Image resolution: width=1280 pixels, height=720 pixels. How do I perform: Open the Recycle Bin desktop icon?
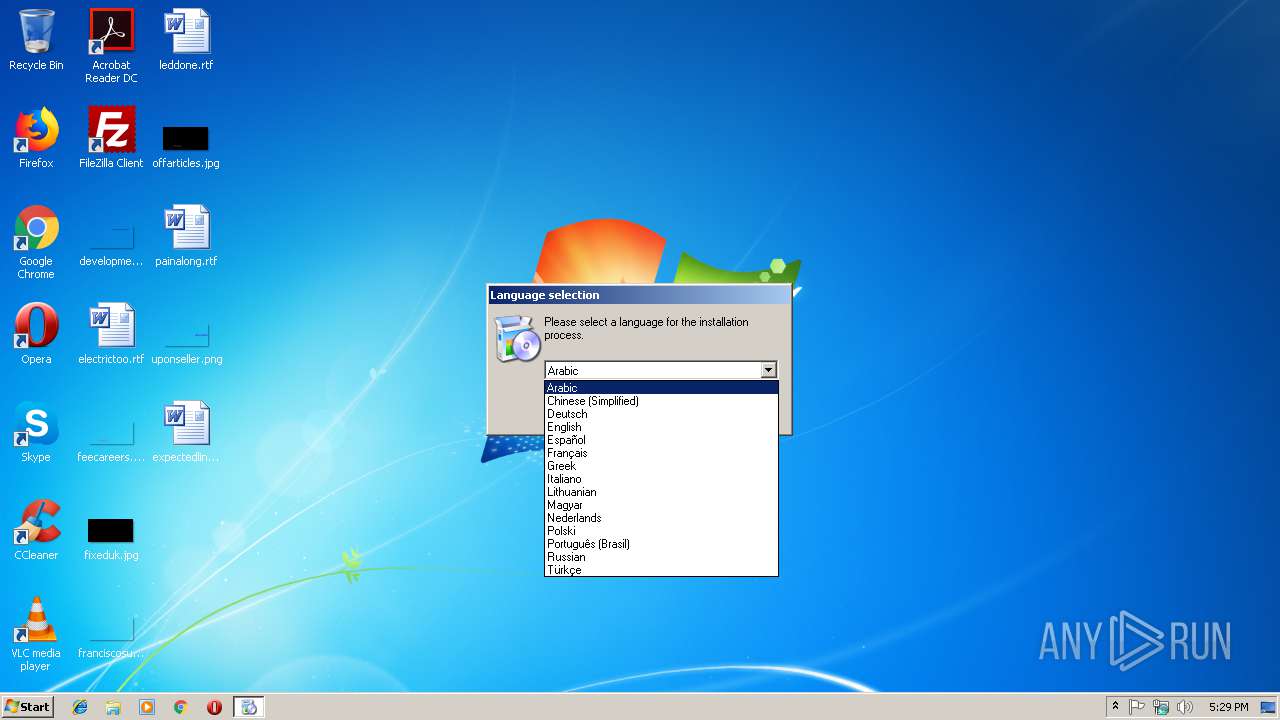(x=36, y=40)
